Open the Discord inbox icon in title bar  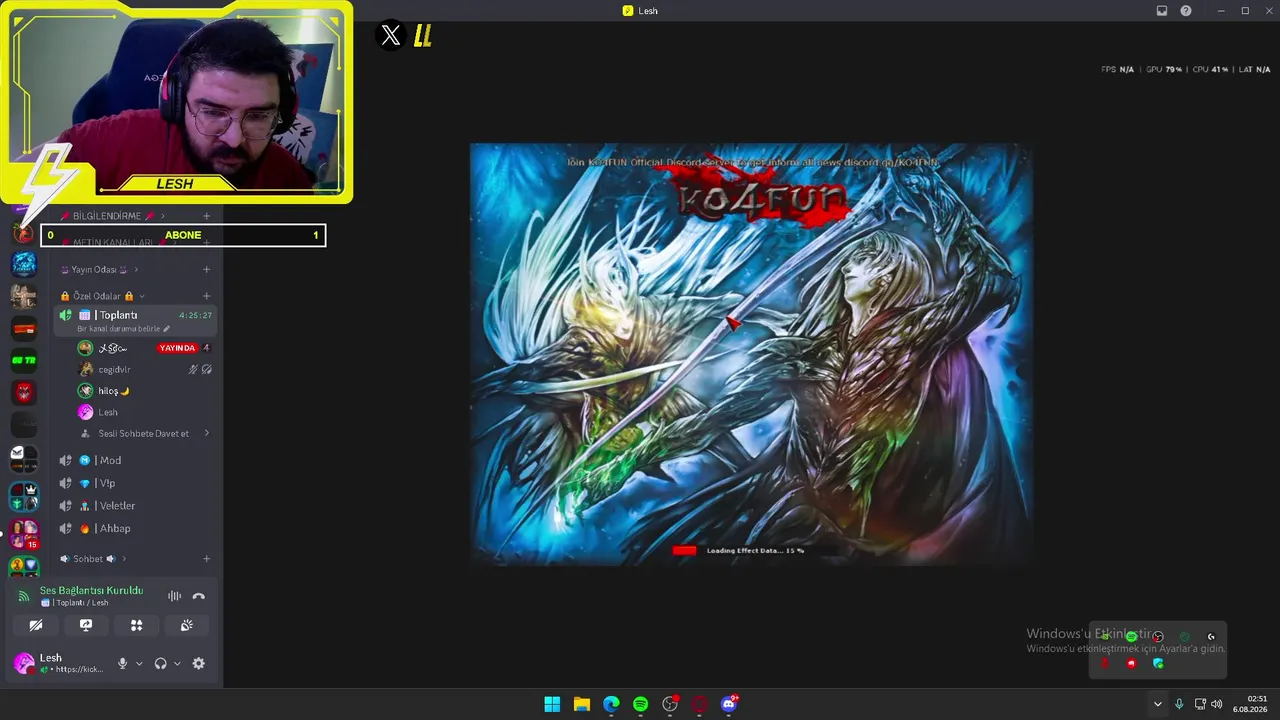pyautogui.click(x=1162, y=11)
